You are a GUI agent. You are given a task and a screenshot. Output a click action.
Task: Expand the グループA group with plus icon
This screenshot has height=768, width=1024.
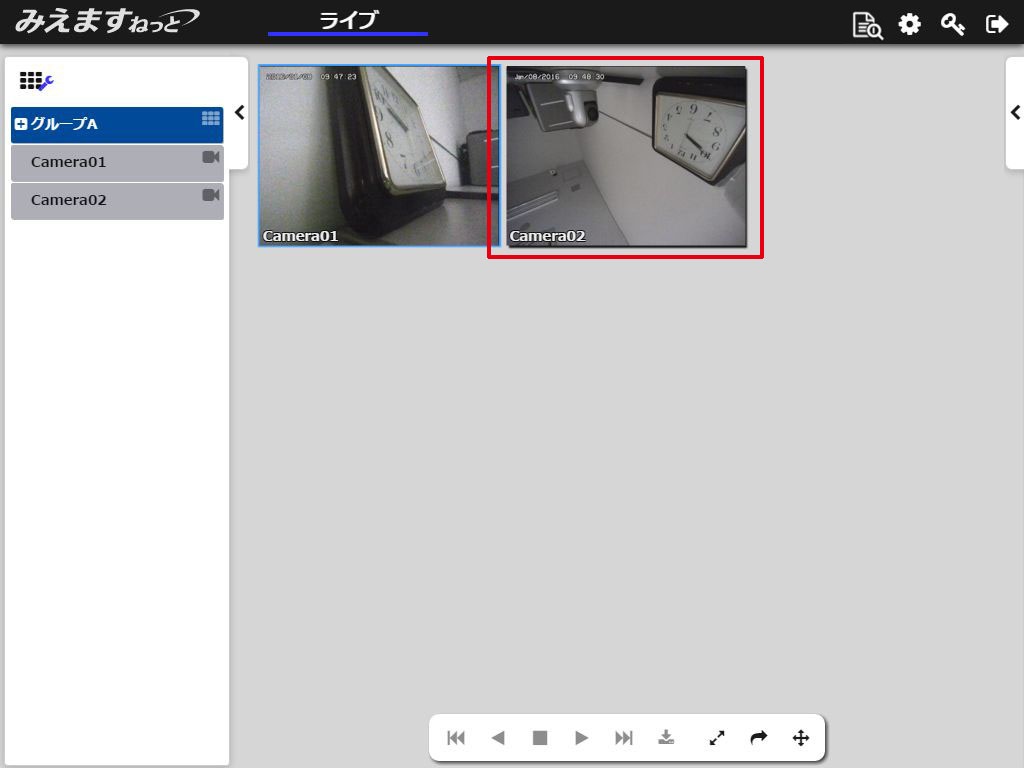click(x=21, y=125)
